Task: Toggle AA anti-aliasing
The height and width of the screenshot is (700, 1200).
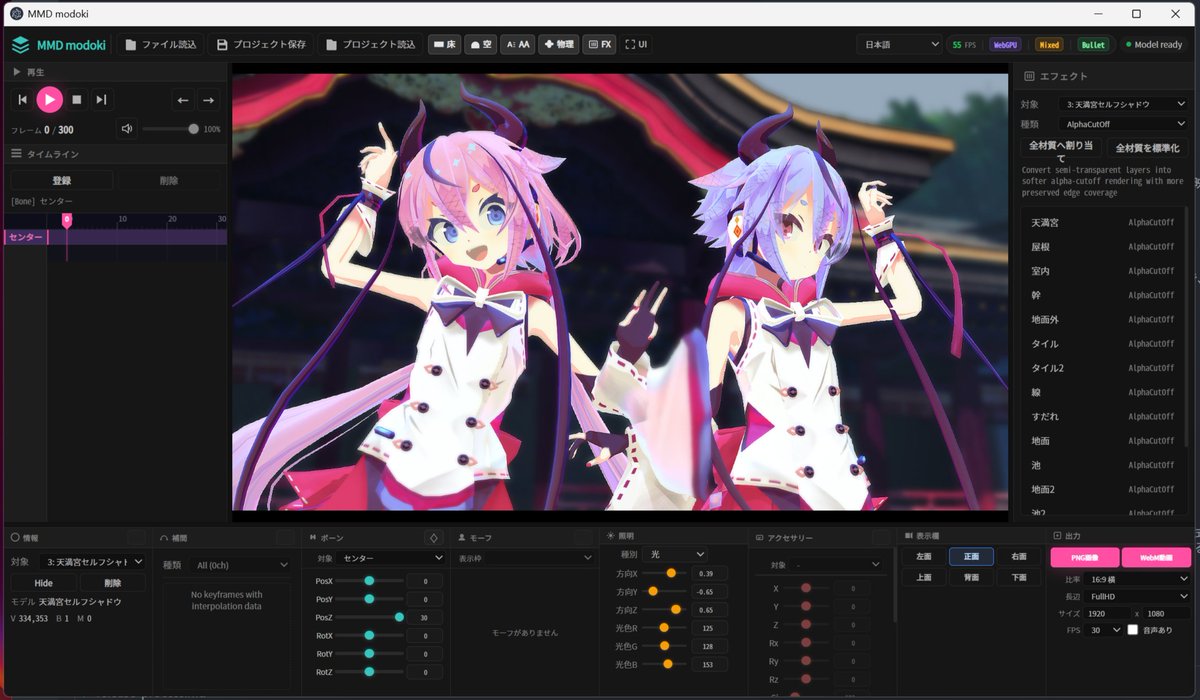Action: (x=518, y=45)
